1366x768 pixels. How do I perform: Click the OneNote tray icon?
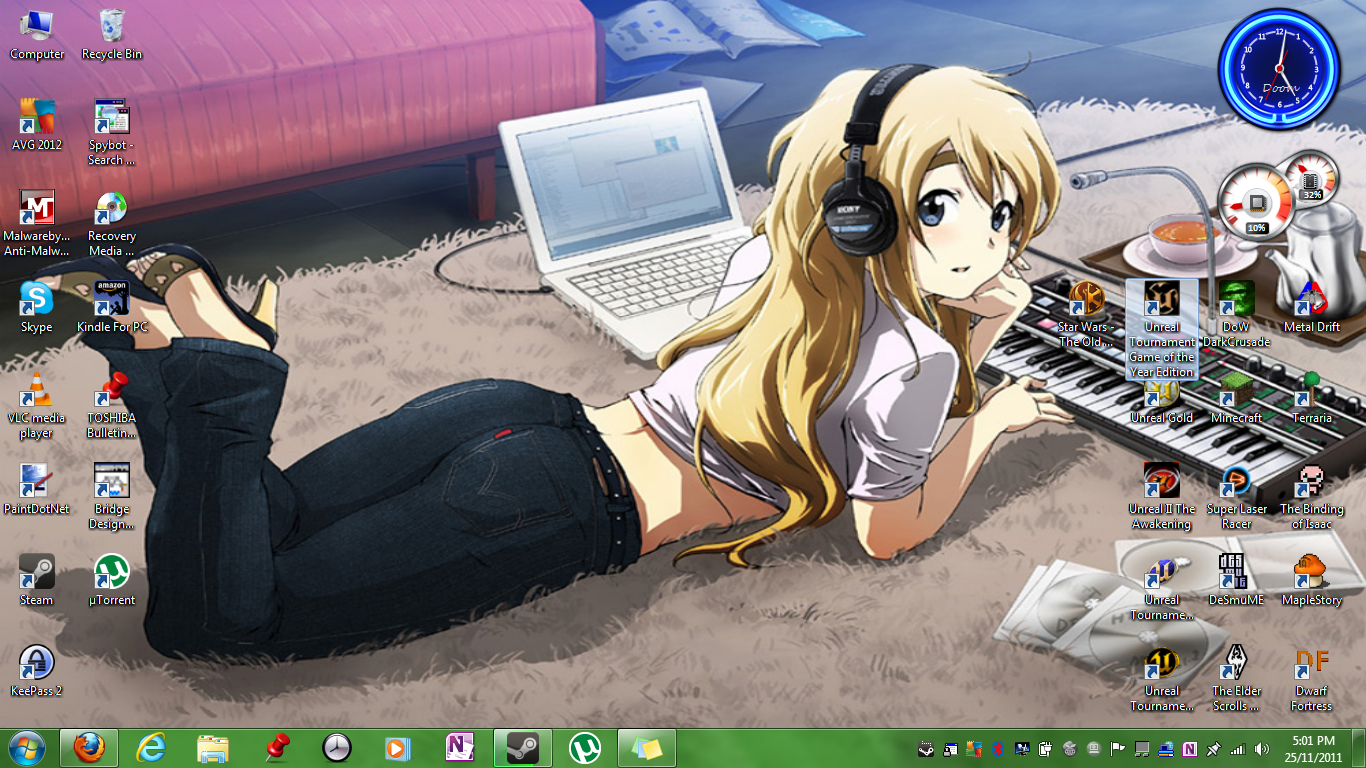click(1190, 749)
